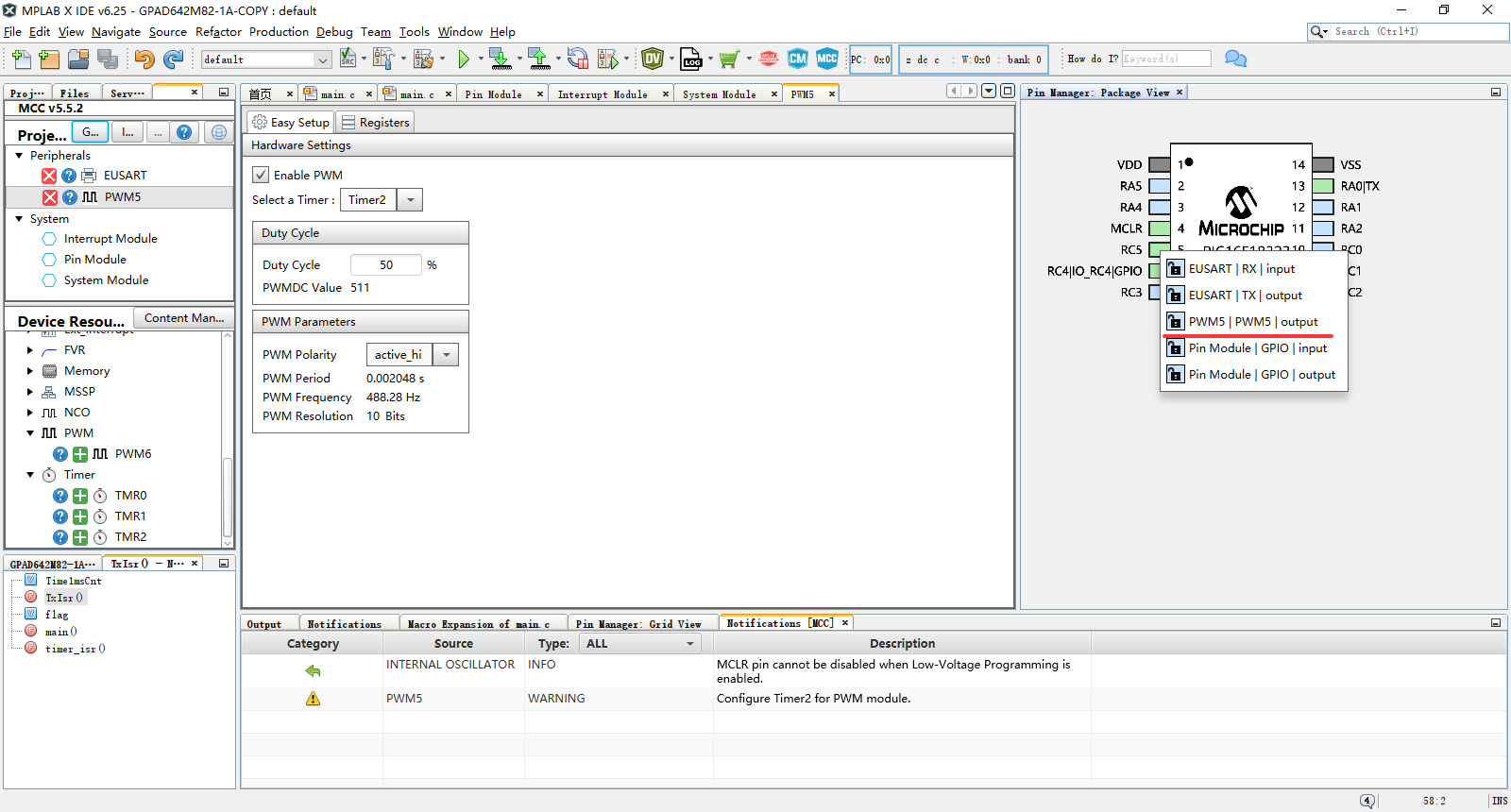1511x812 pixels.
Task: Click the Save All toolbar icon
Action: pyautogui.click(x=108, y=59)
